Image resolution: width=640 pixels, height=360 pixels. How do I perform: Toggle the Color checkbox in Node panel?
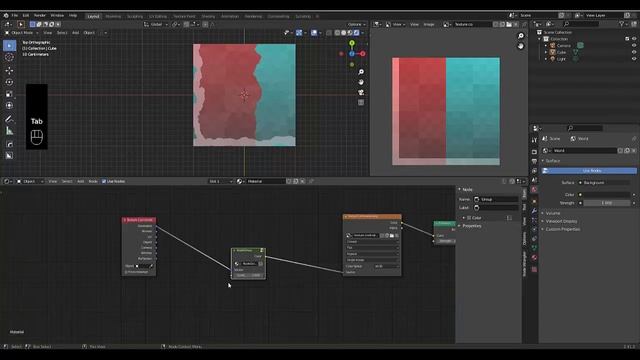tap(469, 218)
